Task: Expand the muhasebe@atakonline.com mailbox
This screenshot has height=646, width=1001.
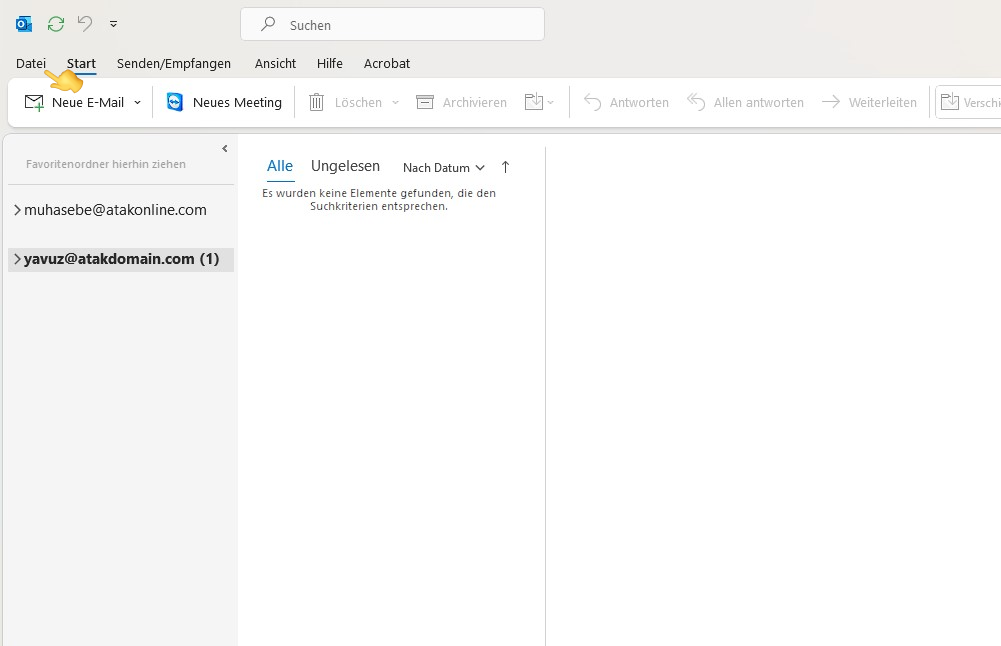Action: (16, 209)
